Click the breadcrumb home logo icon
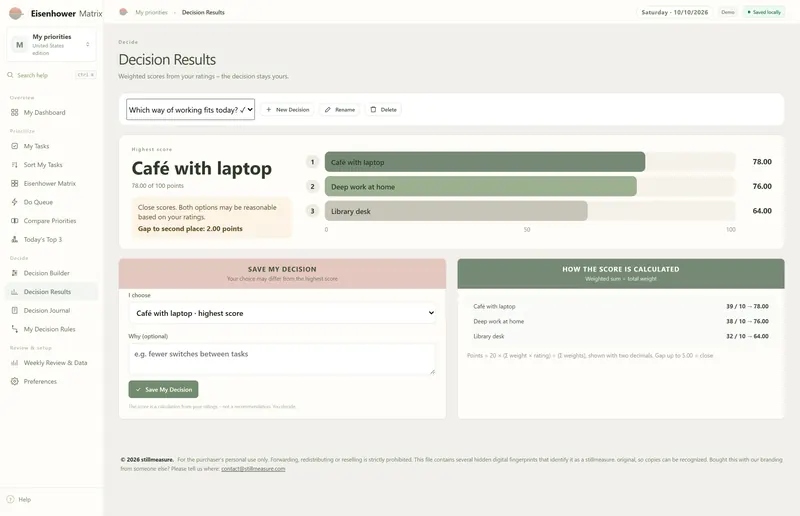Screen dimensions: 800x516 [x=123, y=12]
